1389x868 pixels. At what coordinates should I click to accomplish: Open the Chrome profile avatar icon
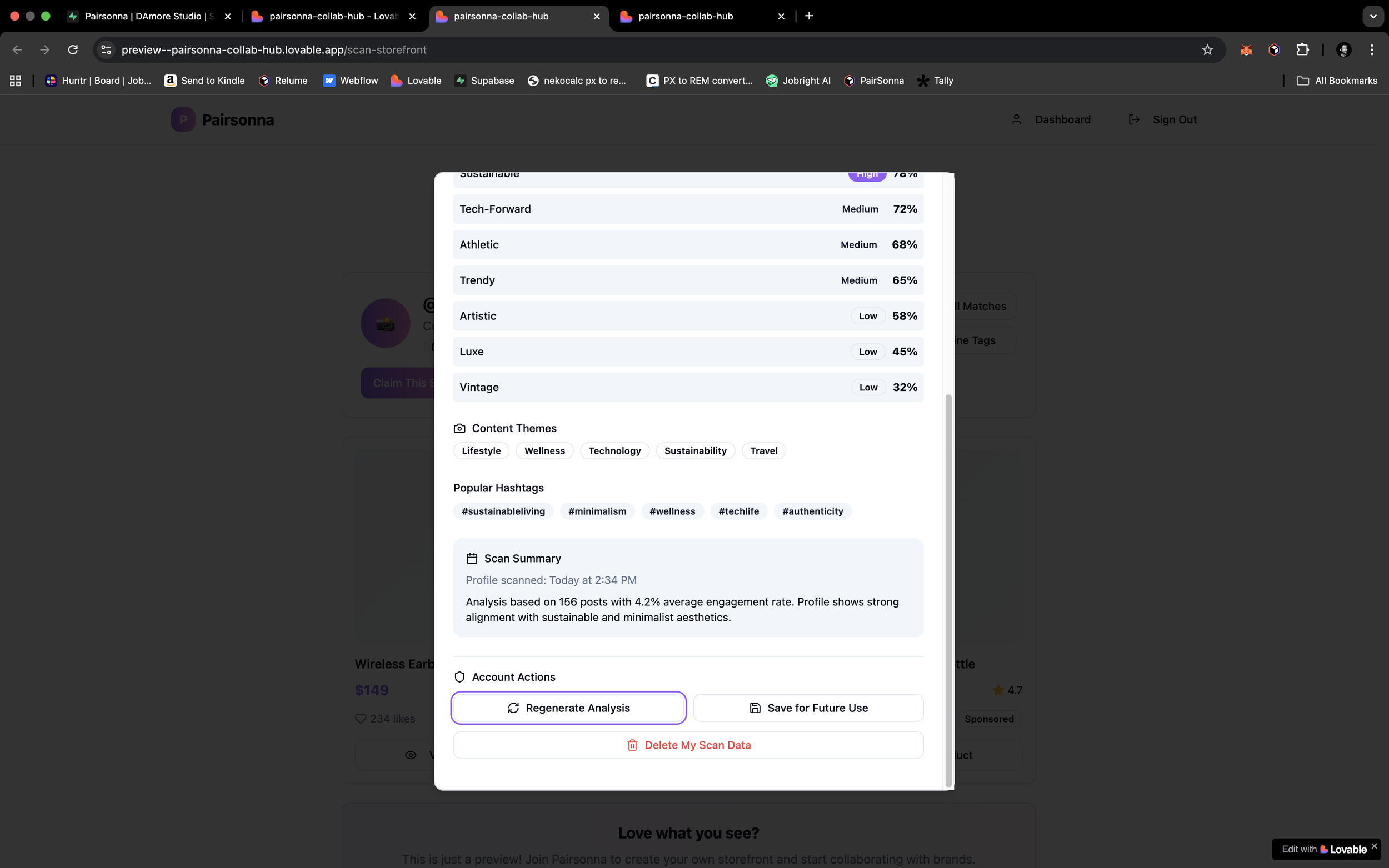[x=1343, y=50]
